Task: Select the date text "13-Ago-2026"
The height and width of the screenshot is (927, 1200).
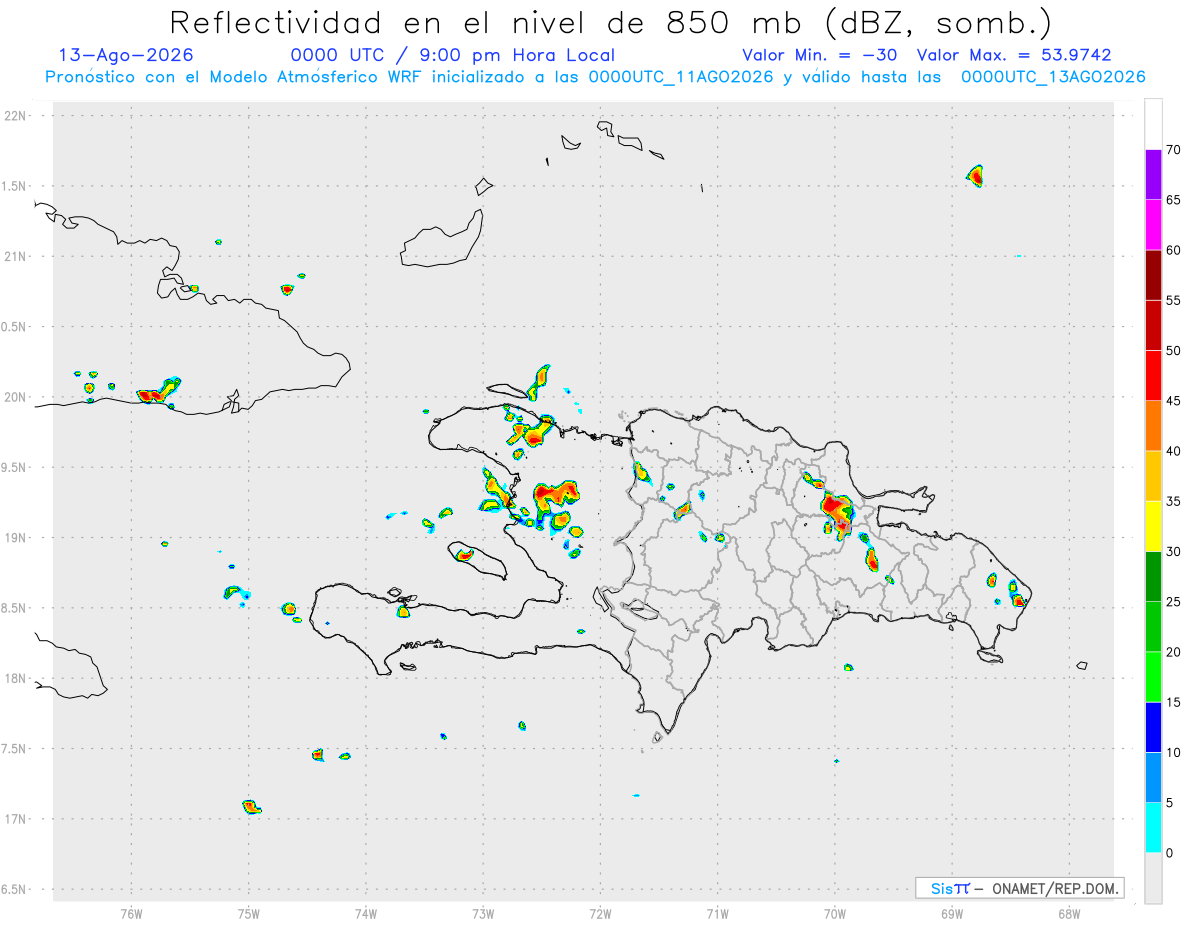Action: click(x=126, y=55)
